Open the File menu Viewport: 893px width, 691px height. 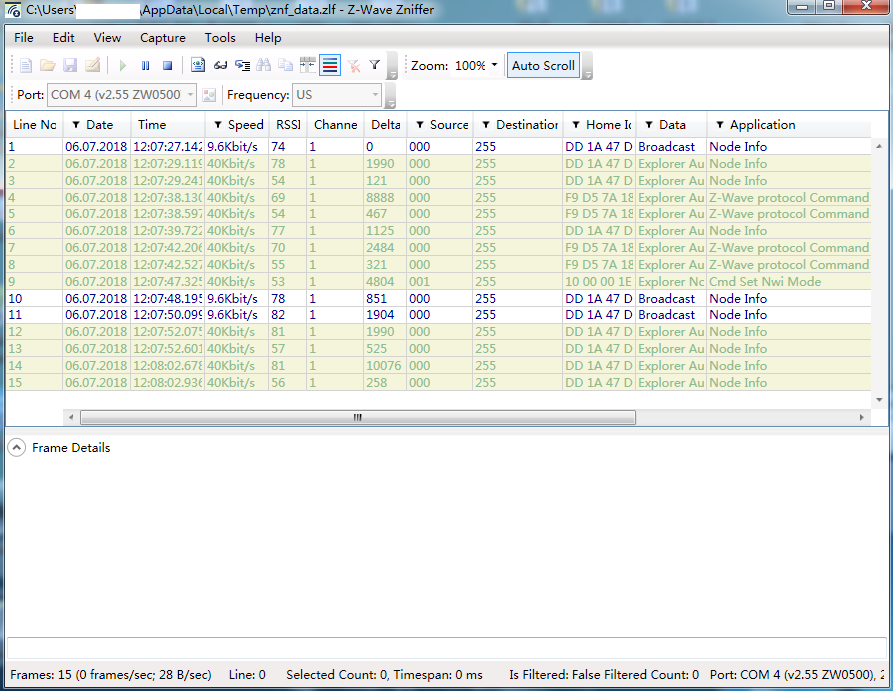pos(24,38)
